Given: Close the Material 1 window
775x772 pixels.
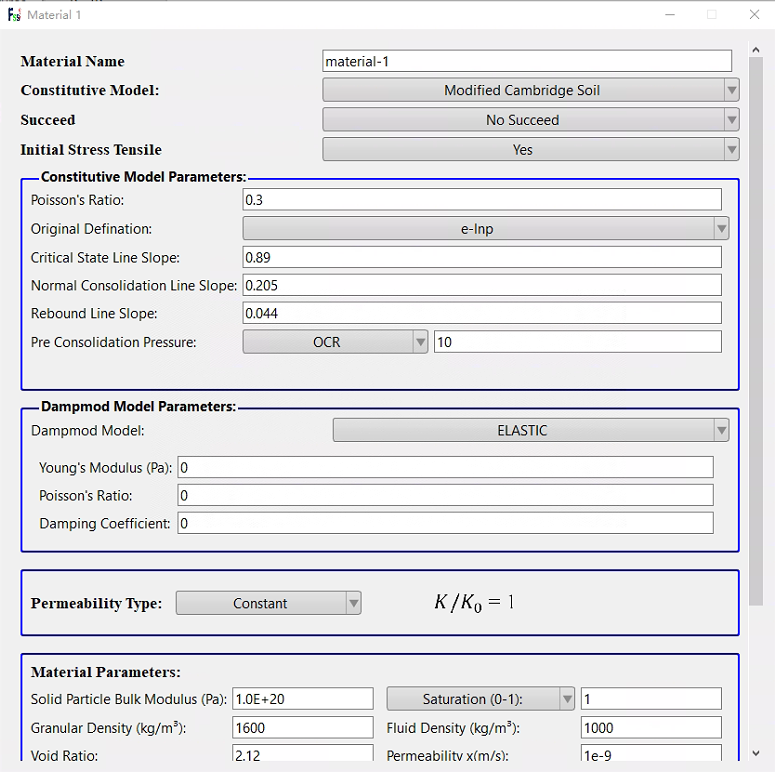Looking at the screenshot, I should pos(754,15).
